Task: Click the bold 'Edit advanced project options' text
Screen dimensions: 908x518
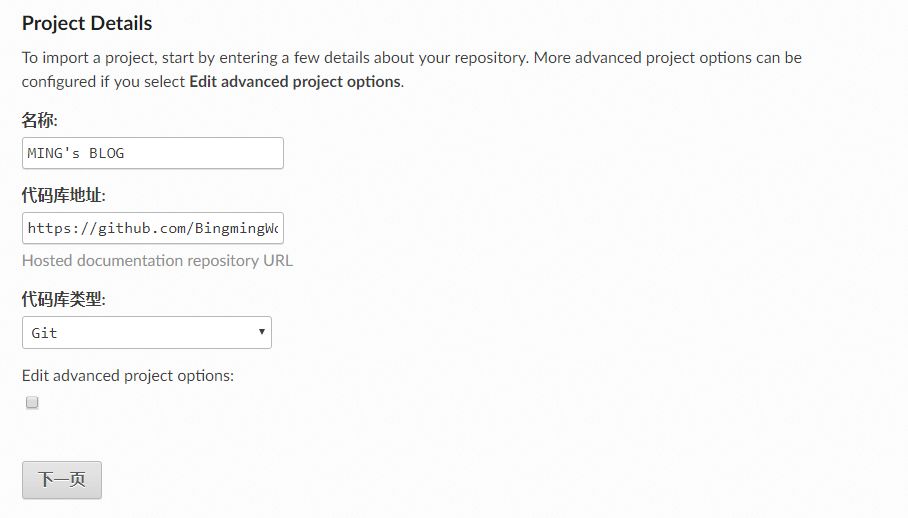Action: 294,81
